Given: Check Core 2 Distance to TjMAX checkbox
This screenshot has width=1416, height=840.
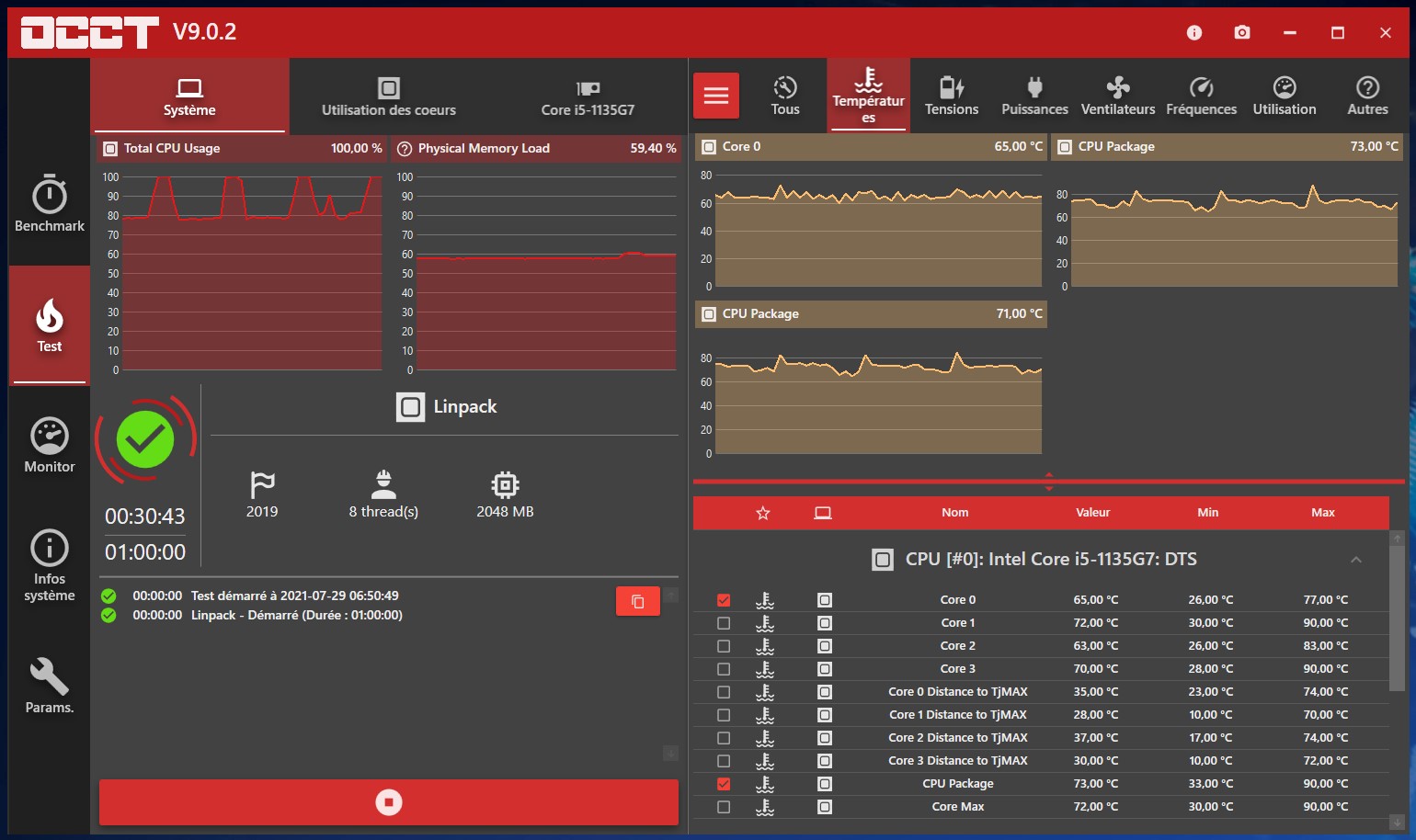Looking at the screenshot, I should 724,738.
